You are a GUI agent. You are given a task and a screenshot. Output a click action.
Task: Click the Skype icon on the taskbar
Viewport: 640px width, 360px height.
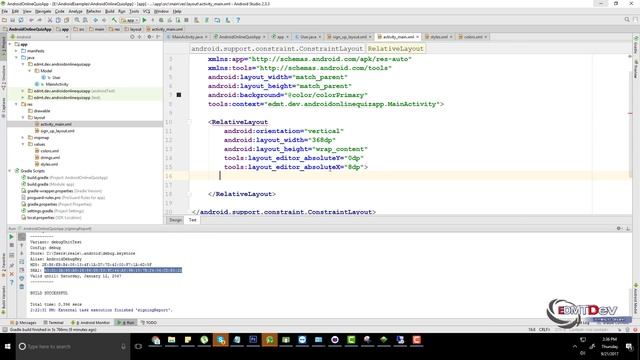tap(221, 340)
